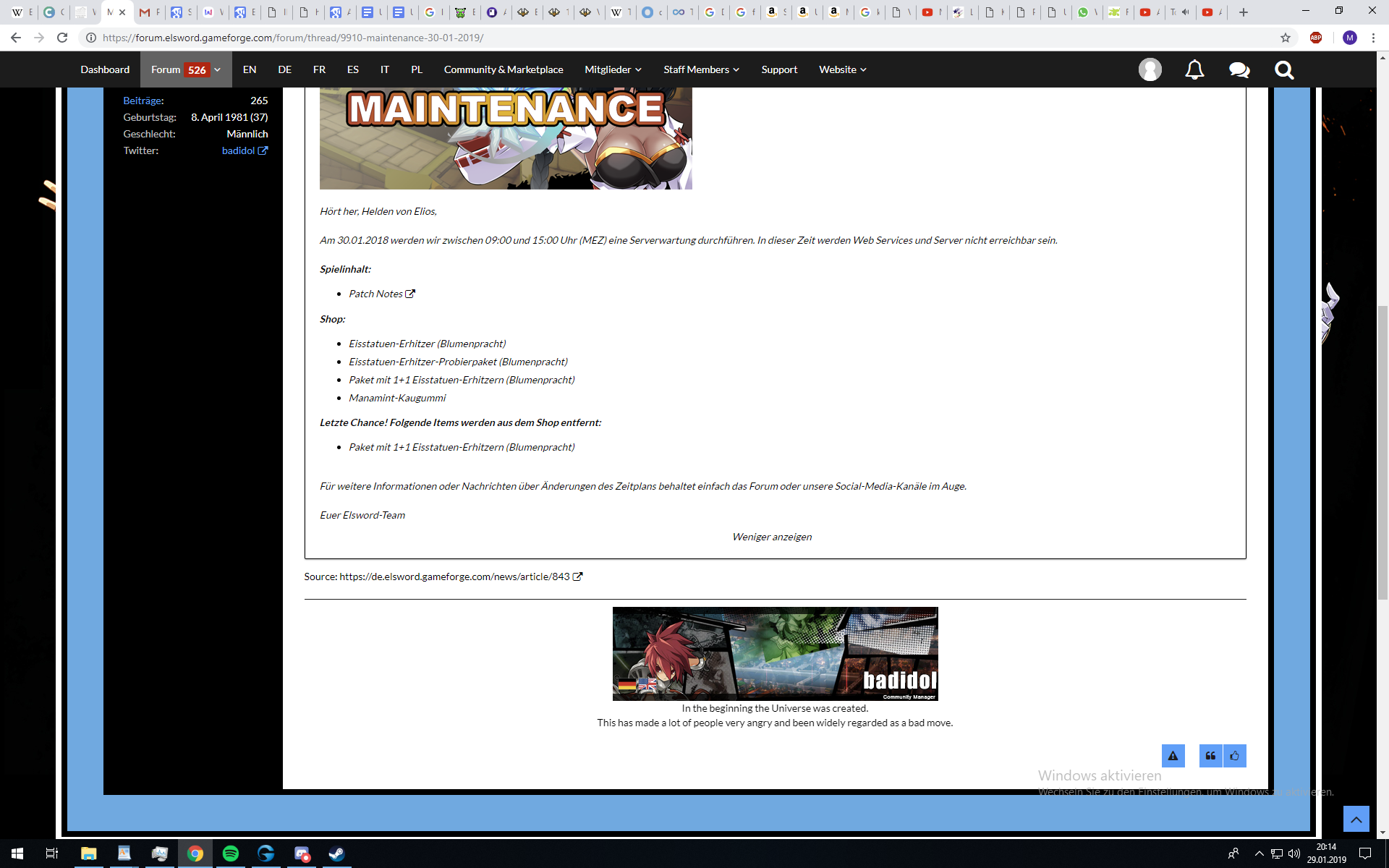Image resolution: width=1389 pixels, height=868 pixels.
Task: Show hidden system tray icons
Action: click(1260, 854)
